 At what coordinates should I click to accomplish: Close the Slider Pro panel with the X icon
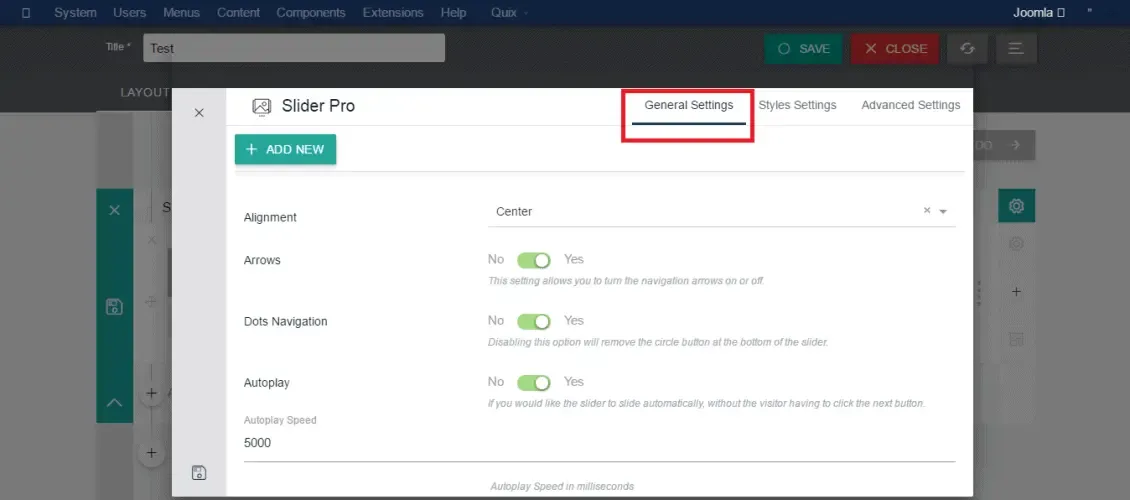[x=200, y=113]
